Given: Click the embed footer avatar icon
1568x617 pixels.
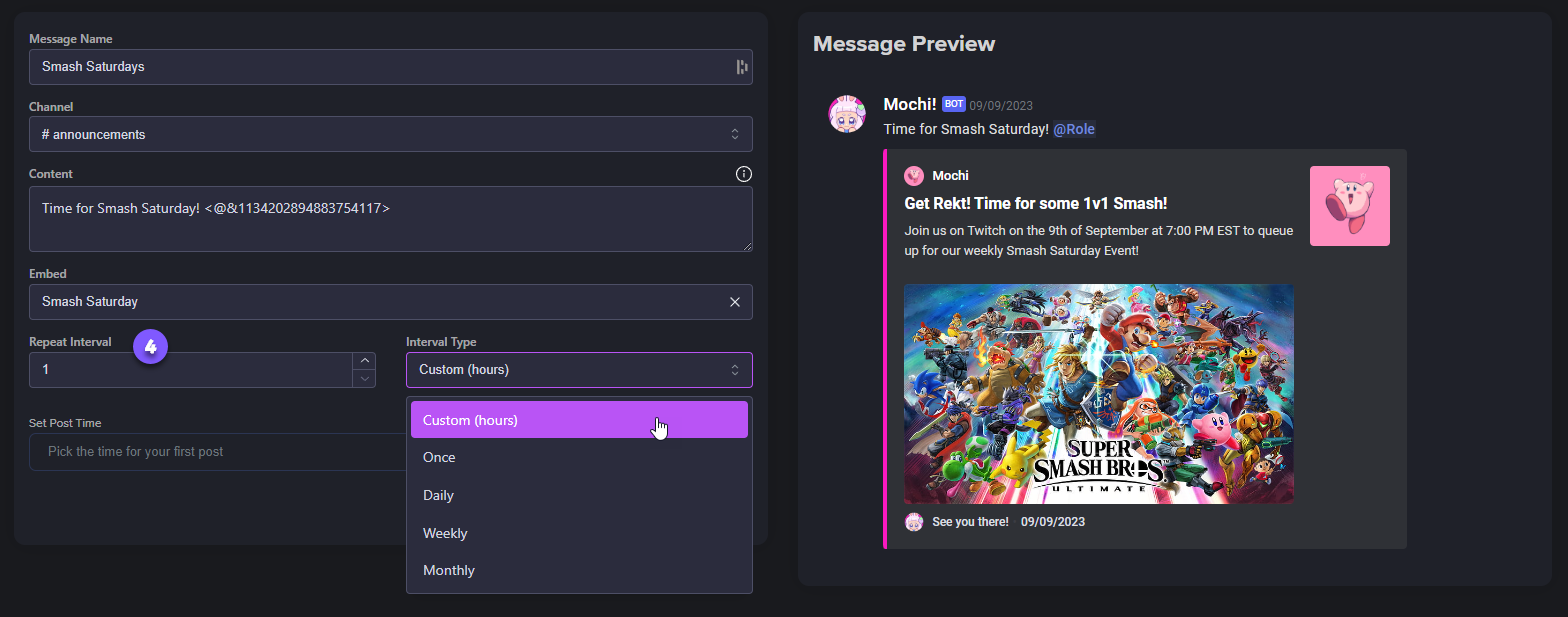Looking at the screenshot, I should pos(914,522).
